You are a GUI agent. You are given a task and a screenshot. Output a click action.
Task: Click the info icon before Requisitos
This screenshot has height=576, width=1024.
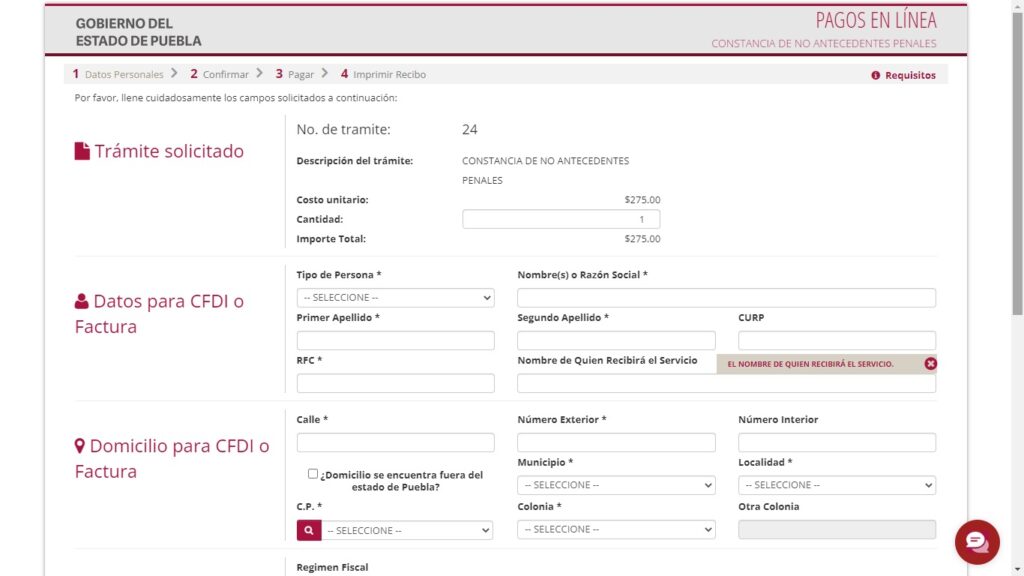coord(877,74)
